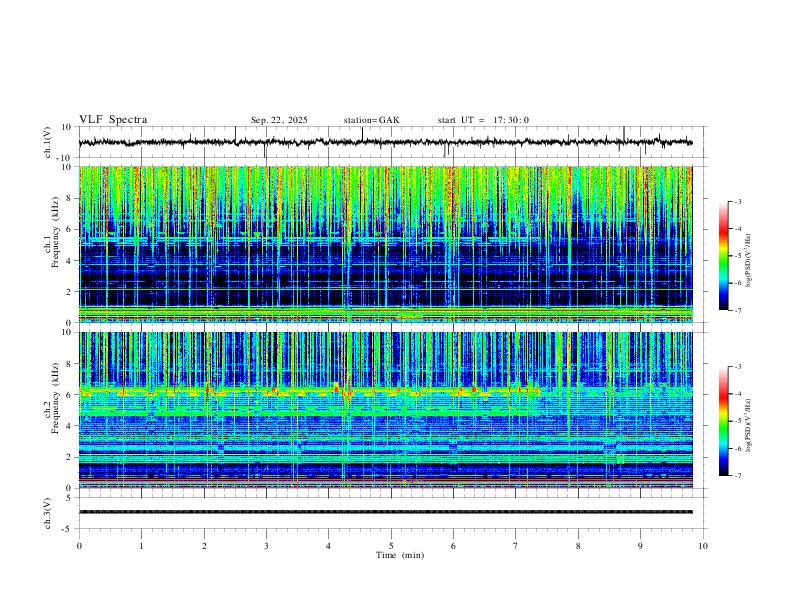The width and height of the screenshot is (792, 612).
Task: Click the date label "Sep. 22, 2025"
Action: (x=279, y=120)
